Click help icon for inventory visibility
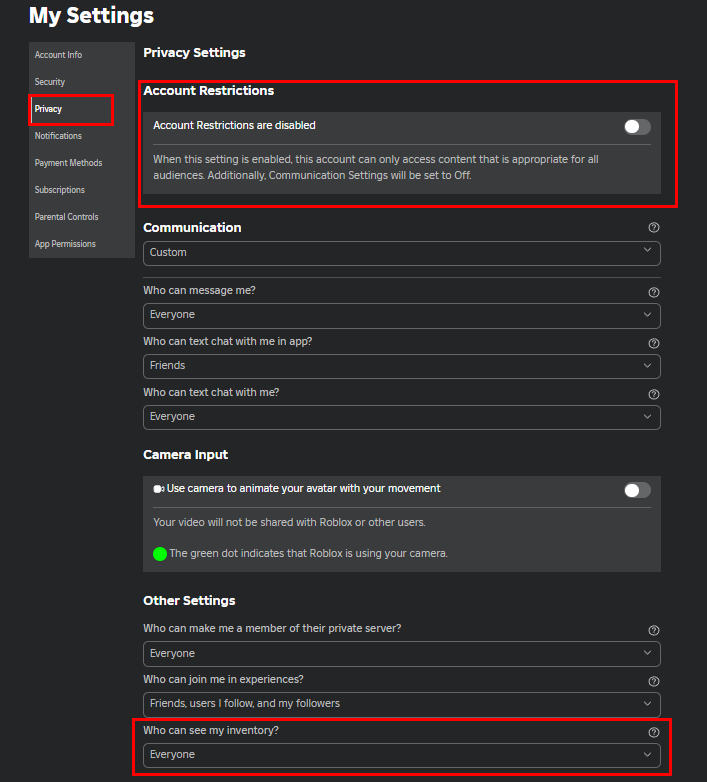This screenshot has height=782, width=707. (653, 732)
